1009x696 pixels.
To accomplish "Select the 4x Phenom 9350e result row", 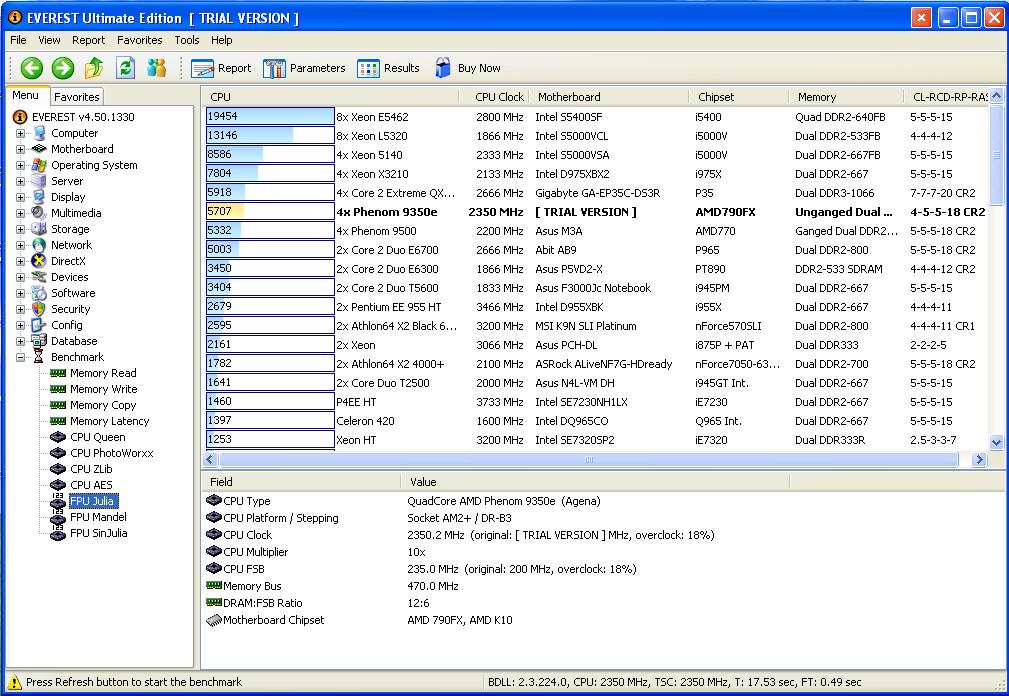I will click(x=597, y=212).
